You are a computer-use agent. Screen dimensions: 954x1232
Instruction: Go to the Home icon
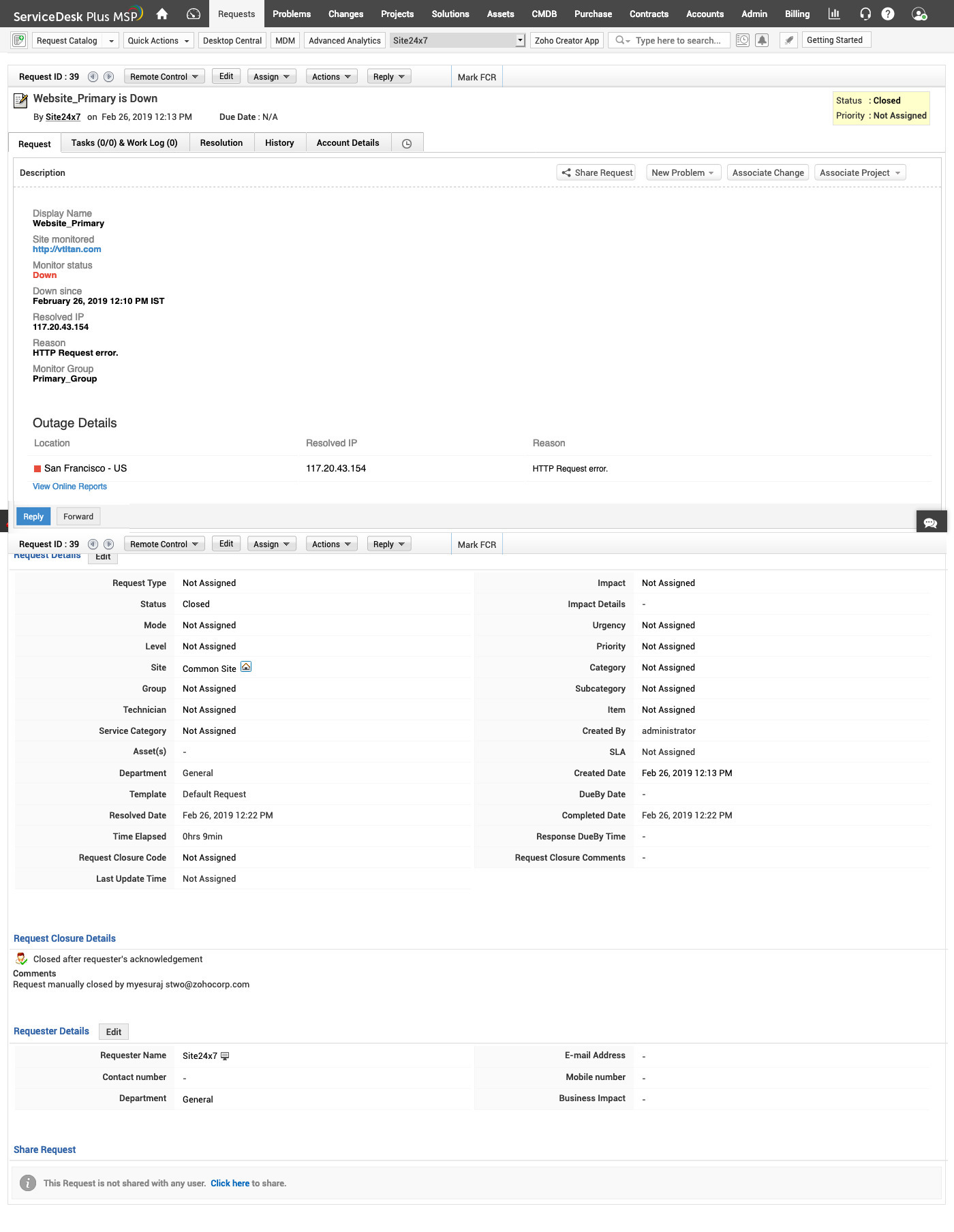[162, 14]
